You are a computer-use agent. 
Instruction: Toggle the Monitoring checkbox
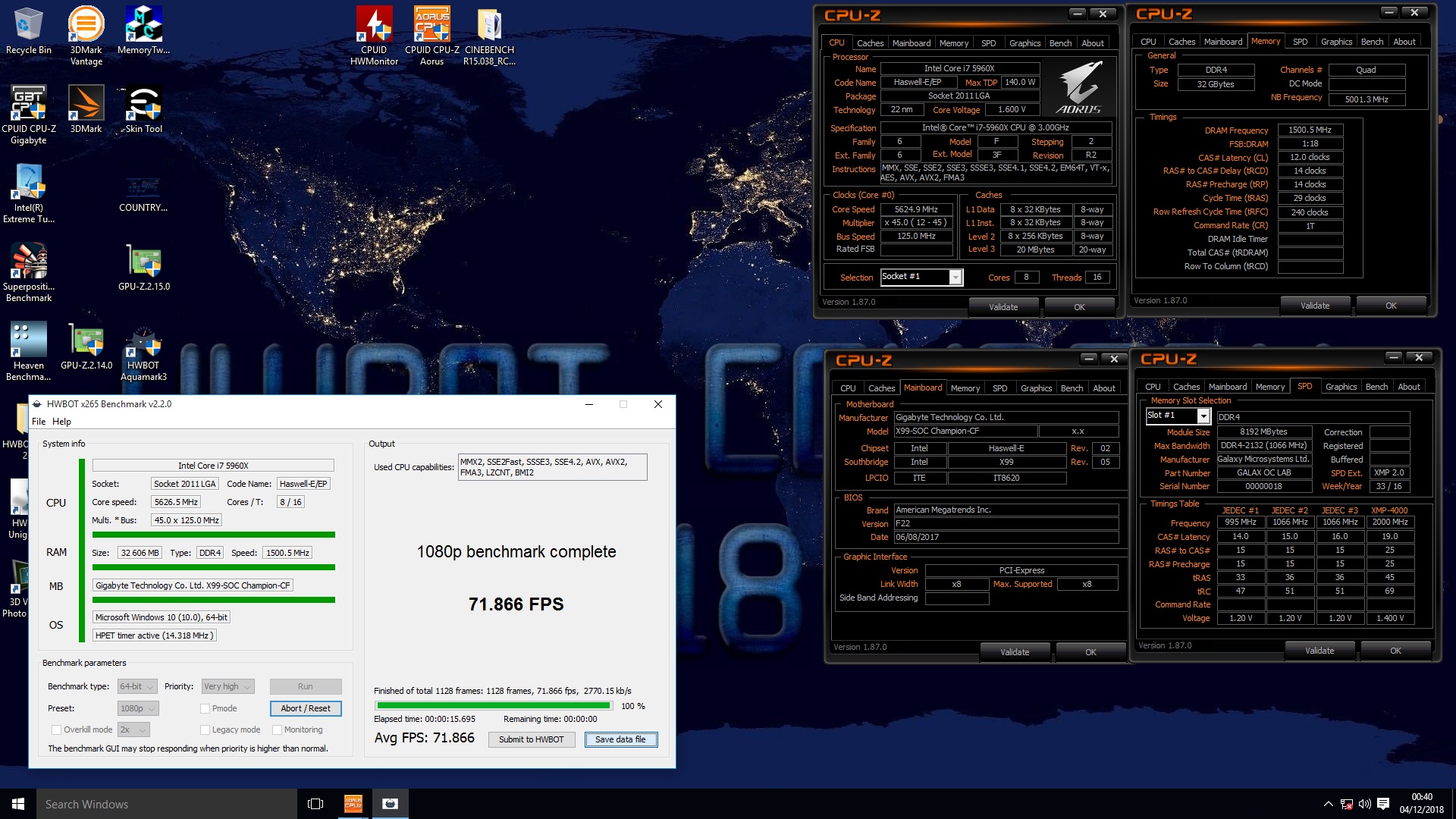[x=277, y=730]
